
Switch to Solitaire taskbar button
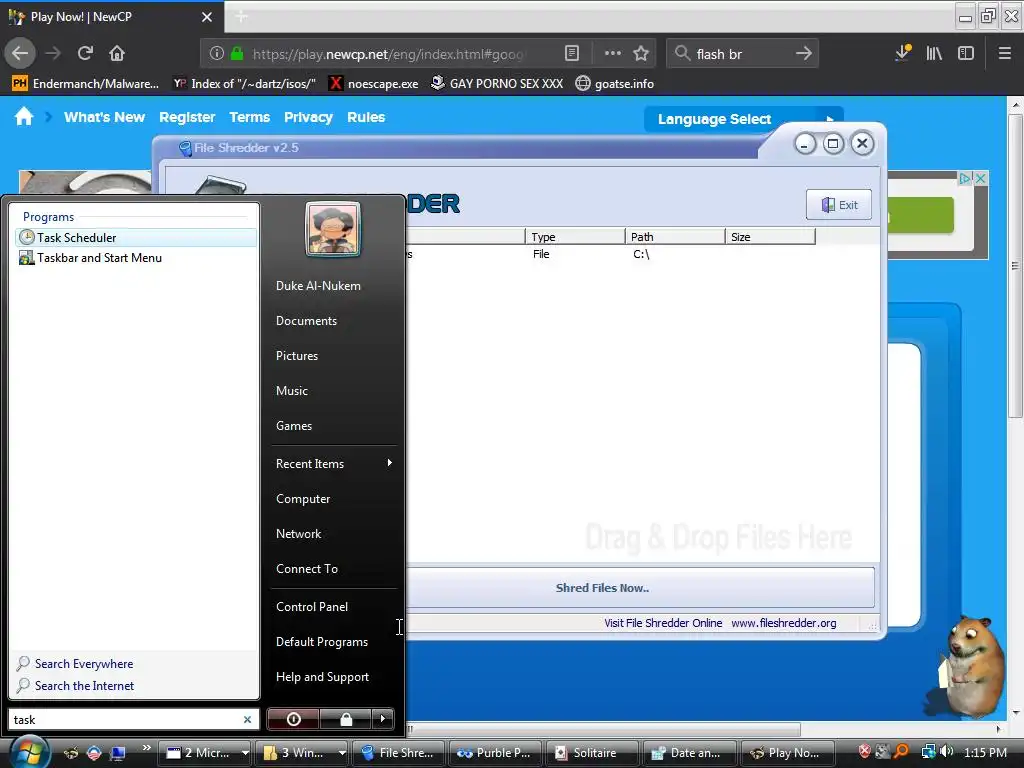tap(591, 753)
